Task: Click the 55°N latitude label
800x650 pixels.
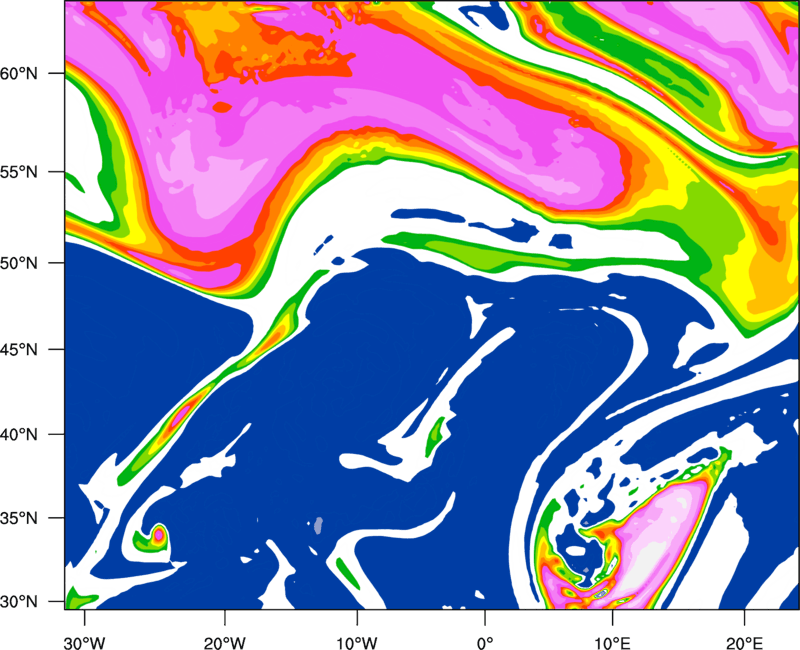Action: point(19,172)
